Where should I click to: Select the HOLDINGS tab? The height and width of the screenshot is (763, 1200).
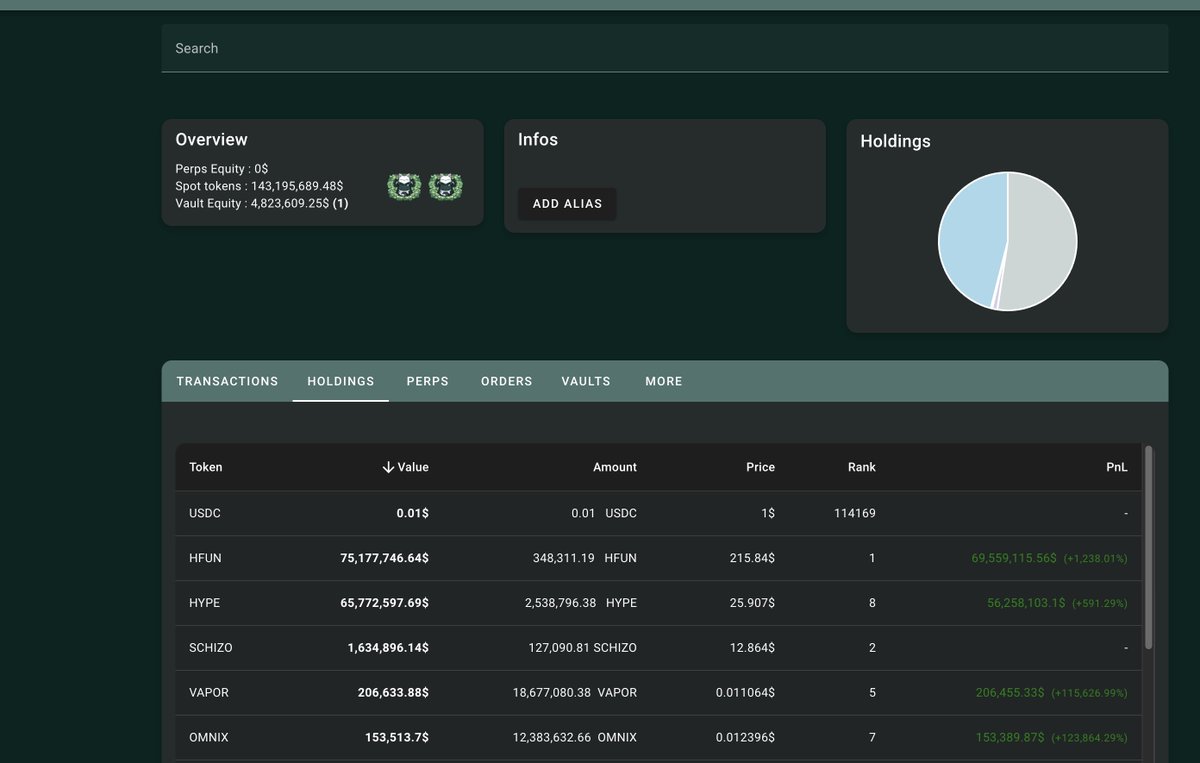click(x=341, y=381)
